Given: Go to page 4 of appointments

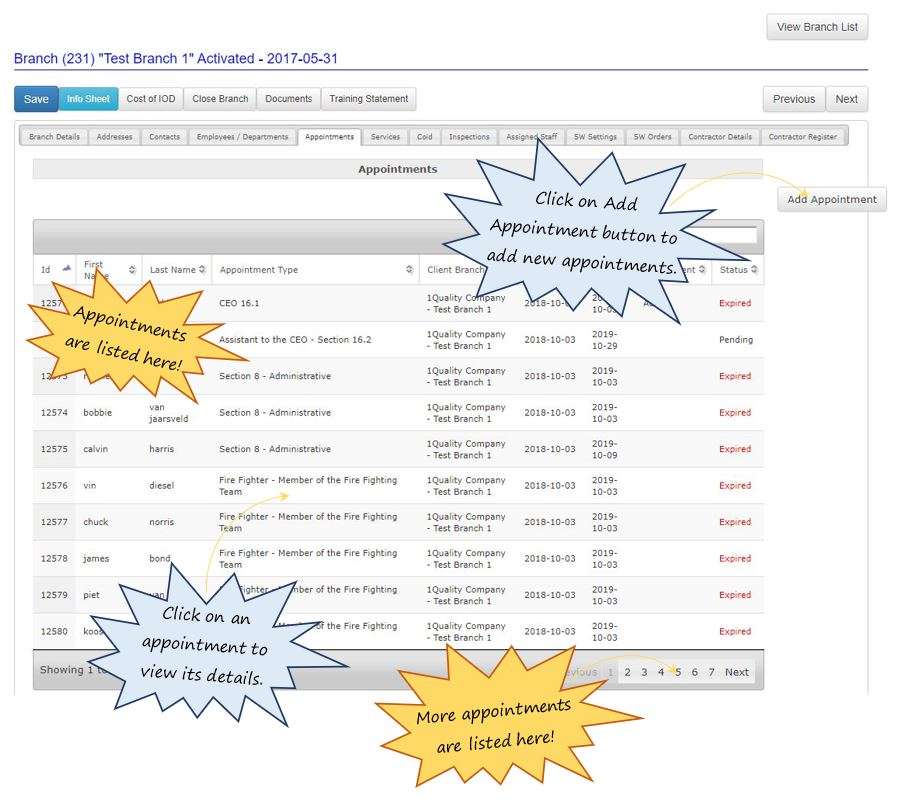Looking at the screenshot, I should 659,672.
